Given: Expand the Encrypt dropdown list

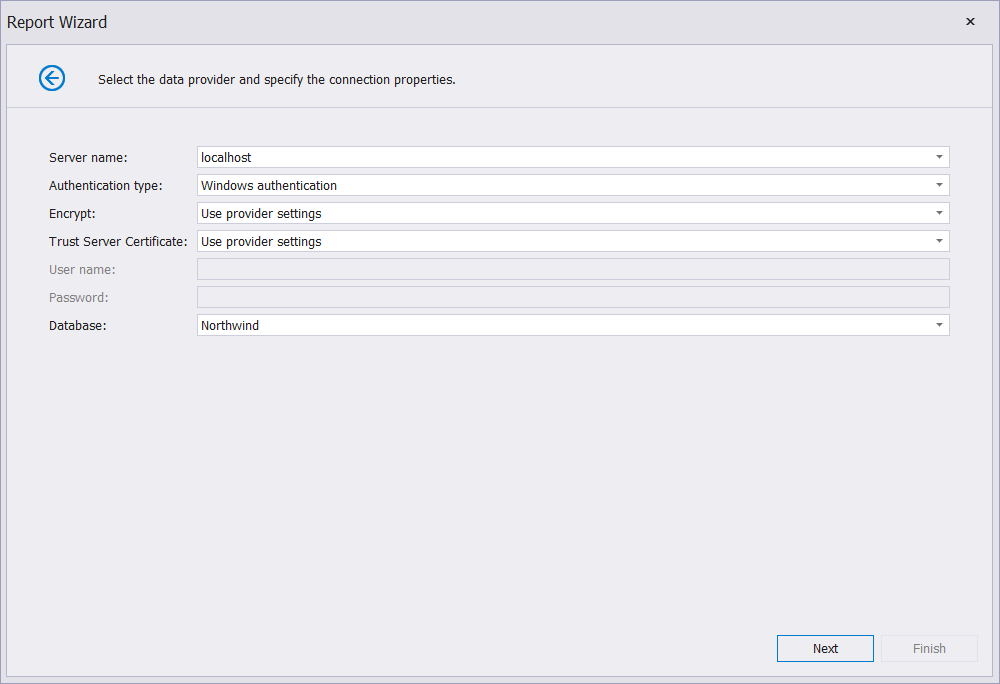Looking at the screenshot, I should [x=939, y=213].
